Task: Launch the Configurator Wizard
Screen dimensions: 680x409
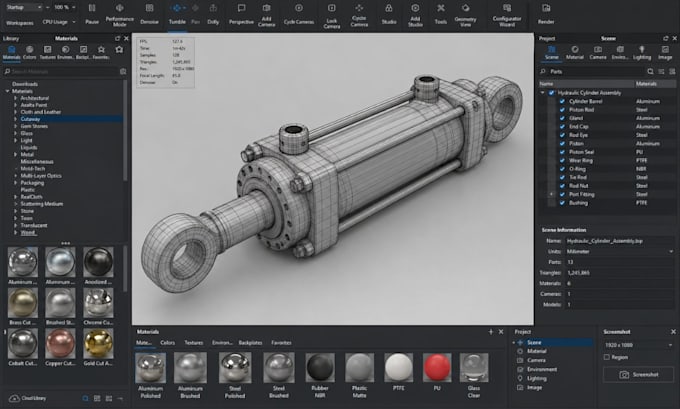Action: click(x=507, y=8)
